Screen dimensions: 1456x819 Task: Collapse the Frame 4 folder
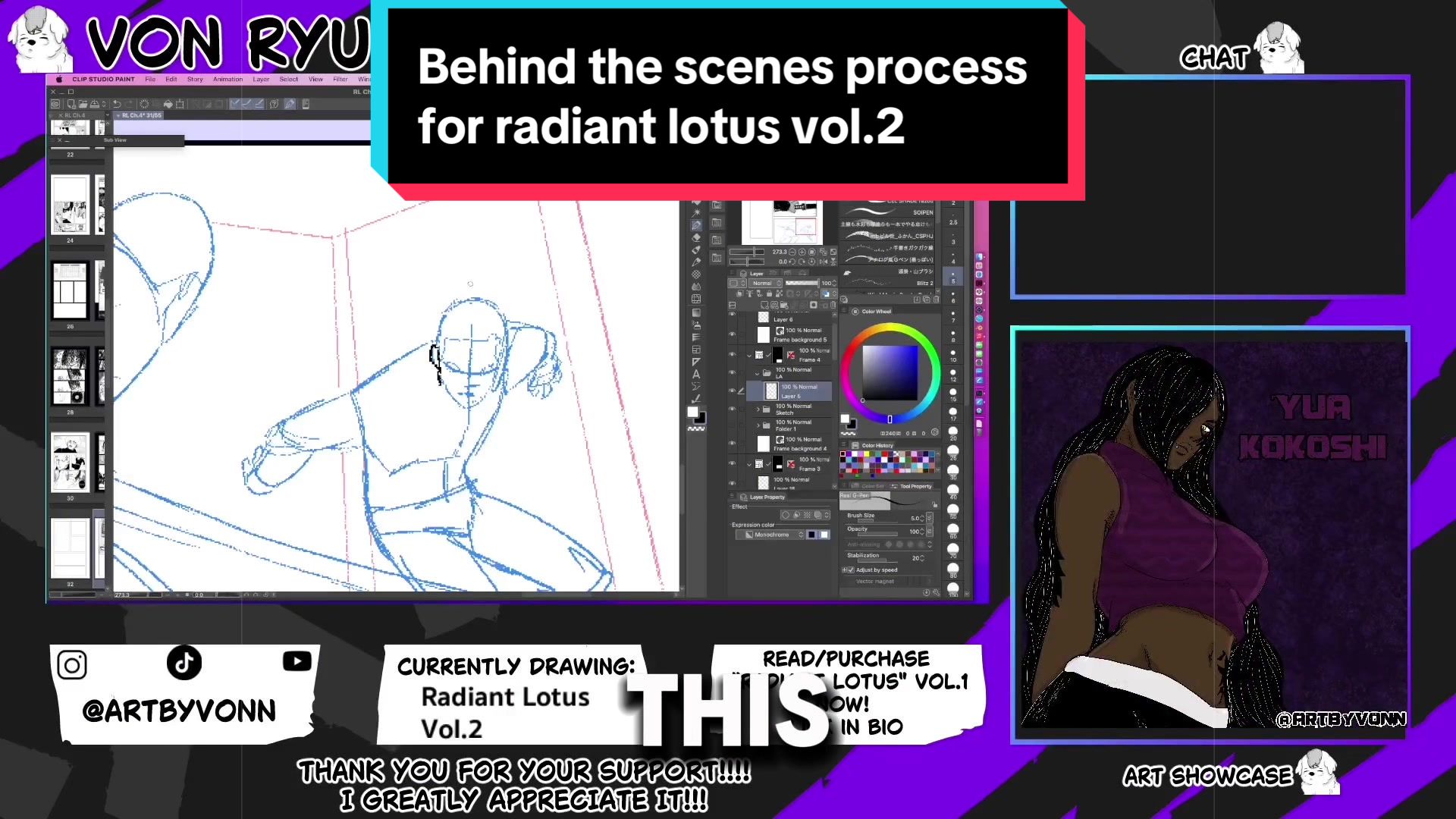click(749, 355)
